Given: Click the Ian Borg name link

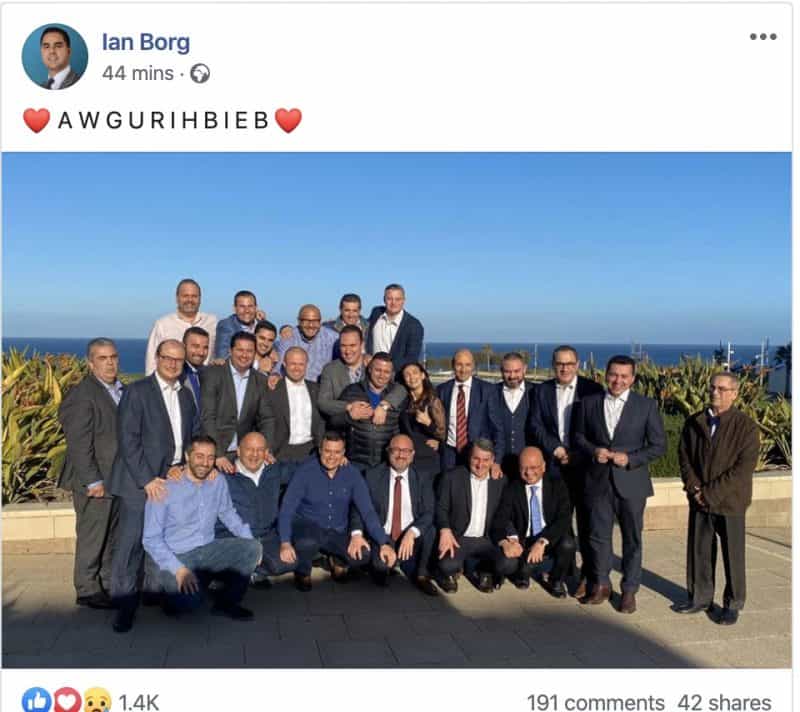Looking at the screenshot, I should point(146,42).
